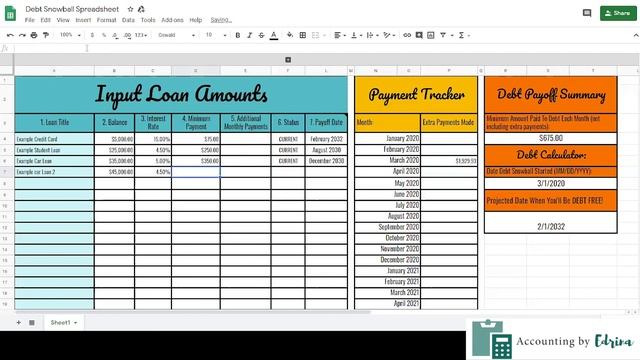Select the $675.00 summary cell
The width and height of the screenshot is (640, 360).
point(551,138)
